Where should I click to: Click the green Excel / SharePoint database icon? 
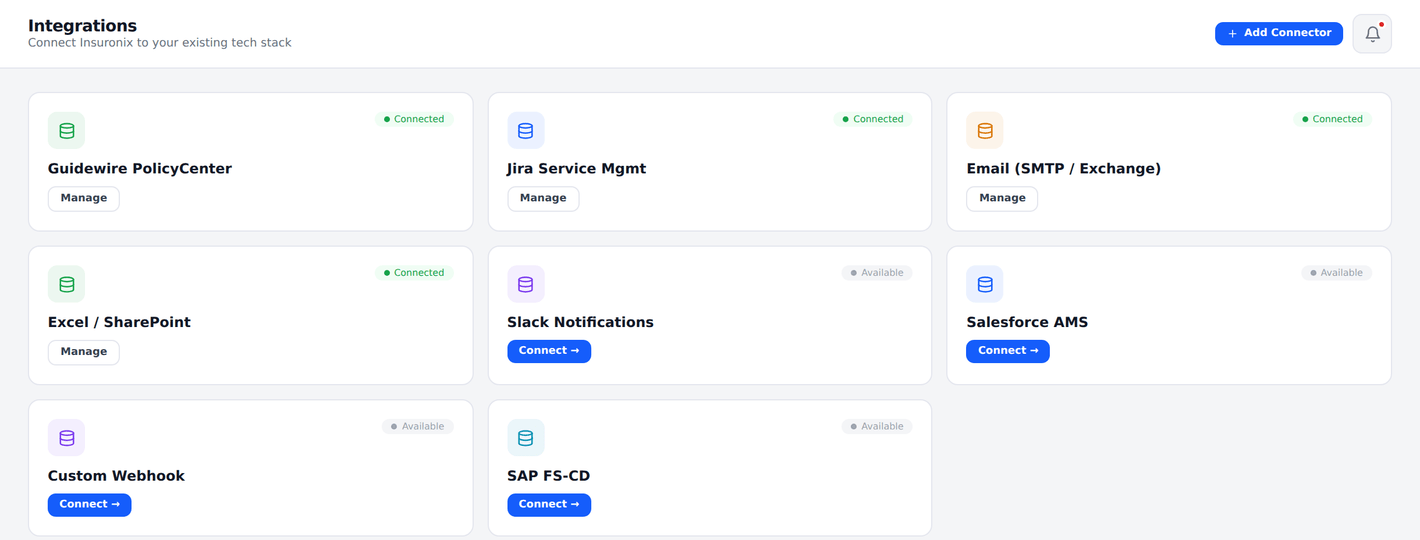click(x=66, y=284)
